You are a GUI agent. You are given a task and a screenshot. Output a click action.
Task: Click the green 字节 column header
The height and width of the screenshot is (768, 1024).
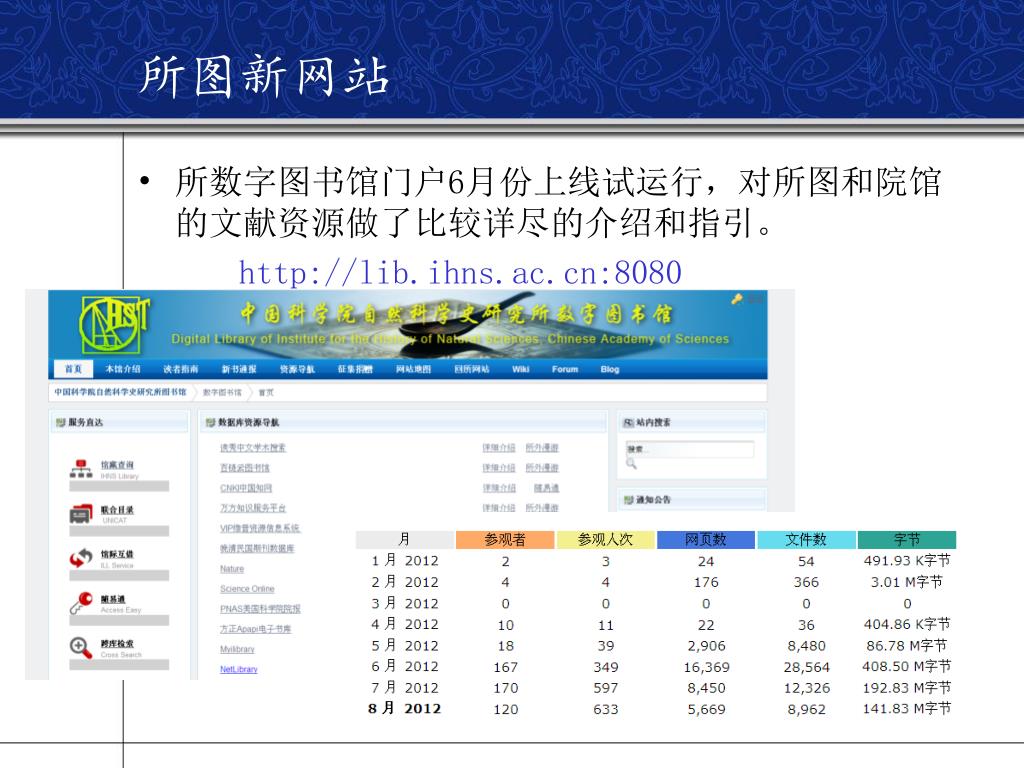[x=906, y=539]
